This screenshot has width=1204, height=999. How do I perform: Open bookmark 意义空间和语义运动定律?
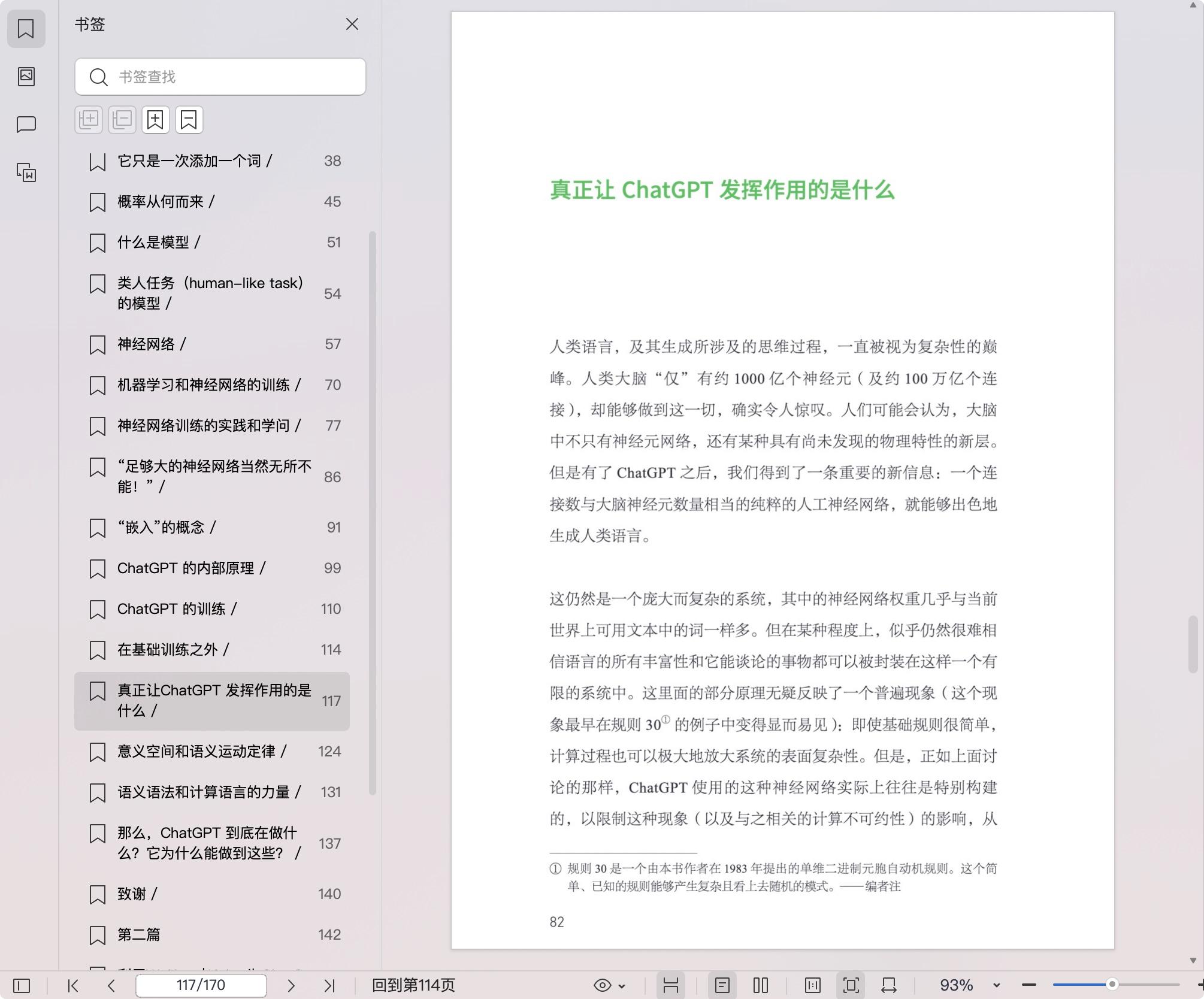pyautogui.click(x=212, y=752)
